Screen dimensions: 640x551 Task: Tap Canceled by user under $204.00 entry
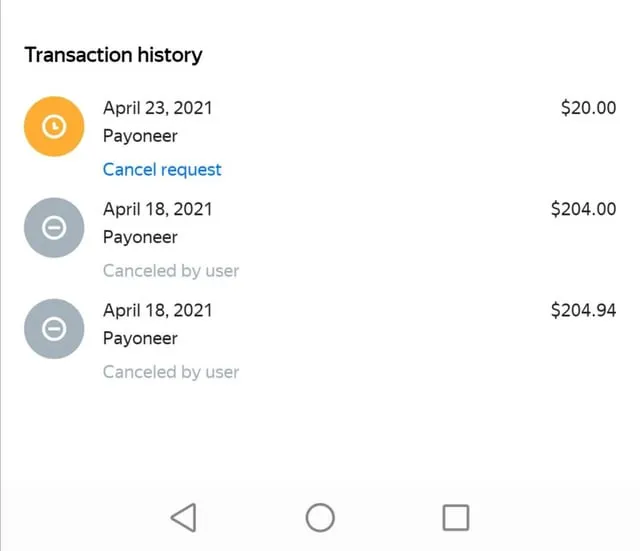coord(171,271)
